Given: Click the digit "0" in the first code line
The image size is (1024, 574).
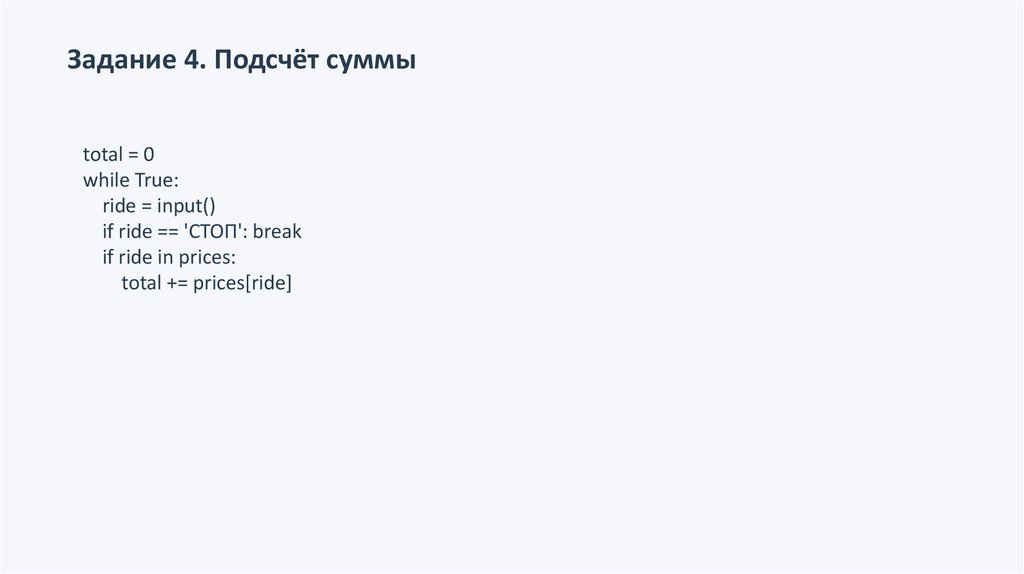Looking at the screenshot, I should pyautogui.click(x=149, y=155).
